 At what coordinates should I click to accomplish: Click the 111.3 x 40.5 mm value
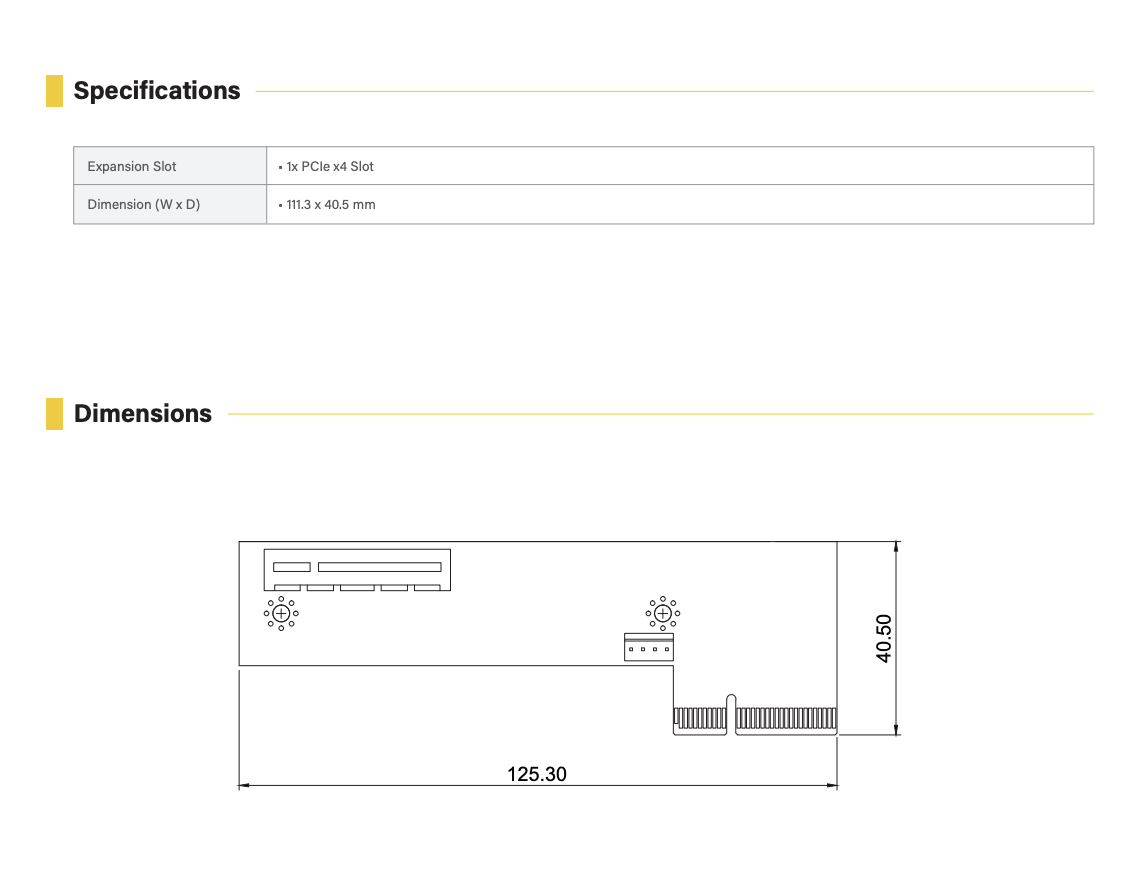coord(331,205)
